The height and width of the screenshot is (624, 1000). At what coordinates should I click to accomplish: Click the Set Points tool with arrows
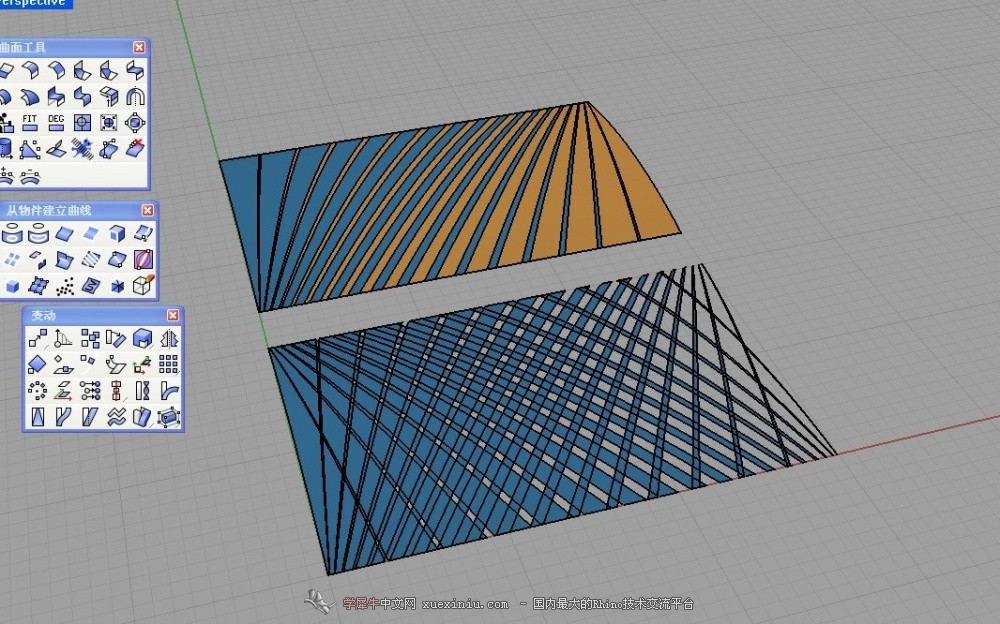click(x=90, y=390)
